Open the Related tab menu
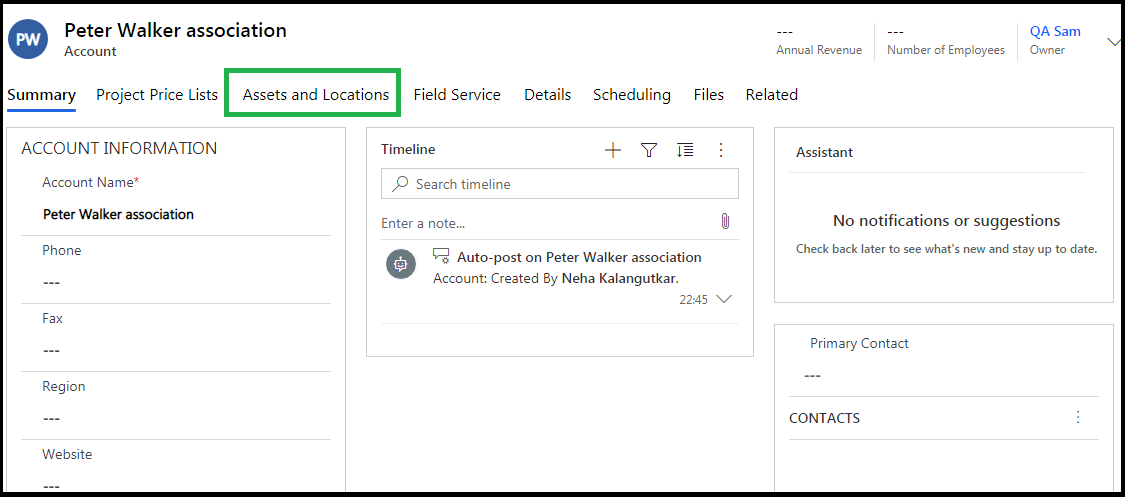 771,95
